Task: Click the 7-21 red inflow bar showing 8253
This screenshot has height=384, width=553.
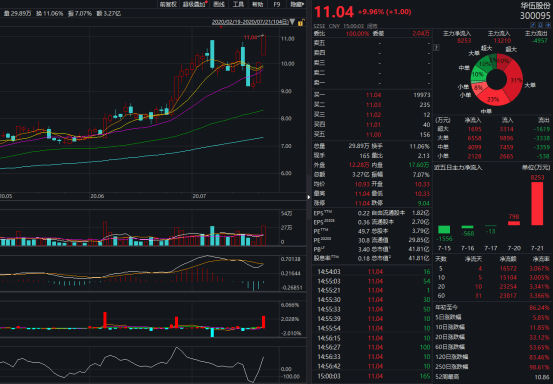Action: (537, 203)
